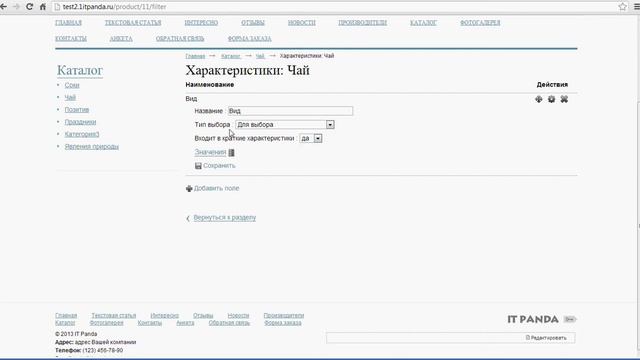
Task: Focus the Название input field
Action: [x=290, y=111]
